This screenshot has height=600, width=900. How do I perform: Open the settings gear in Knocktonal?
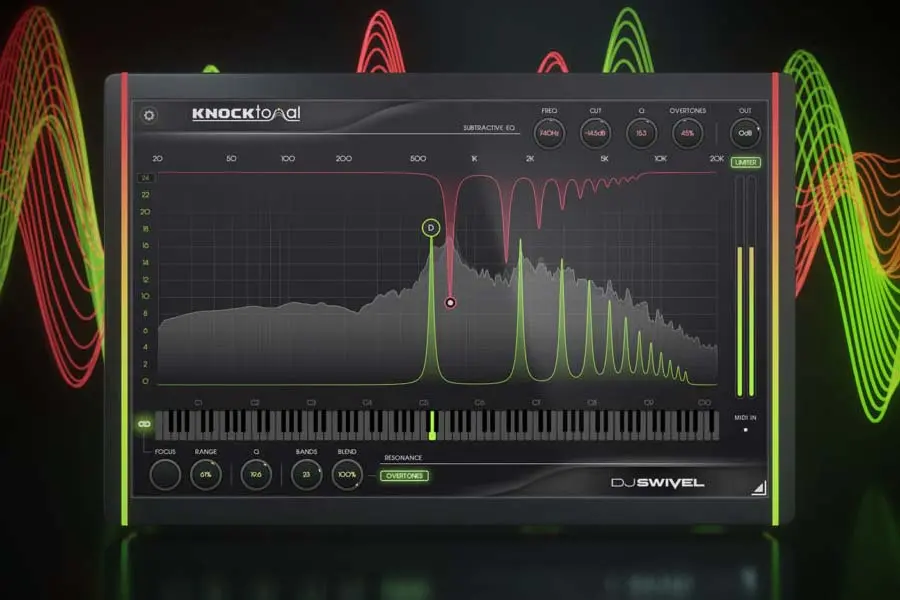[149, 115]
